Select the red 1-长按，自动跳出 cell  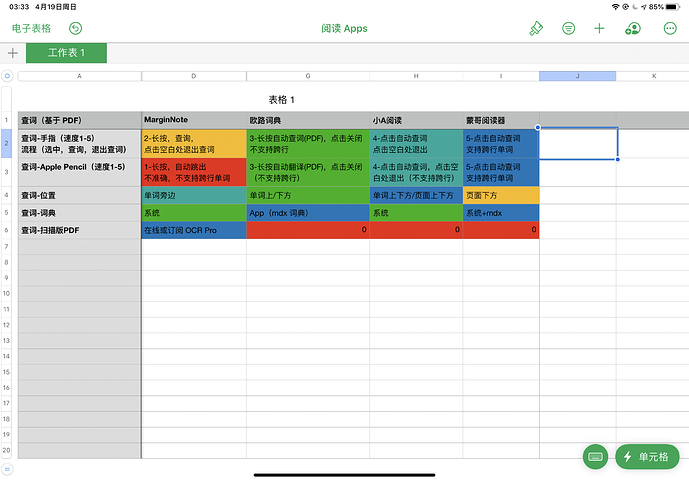click(x=194, y=172)
